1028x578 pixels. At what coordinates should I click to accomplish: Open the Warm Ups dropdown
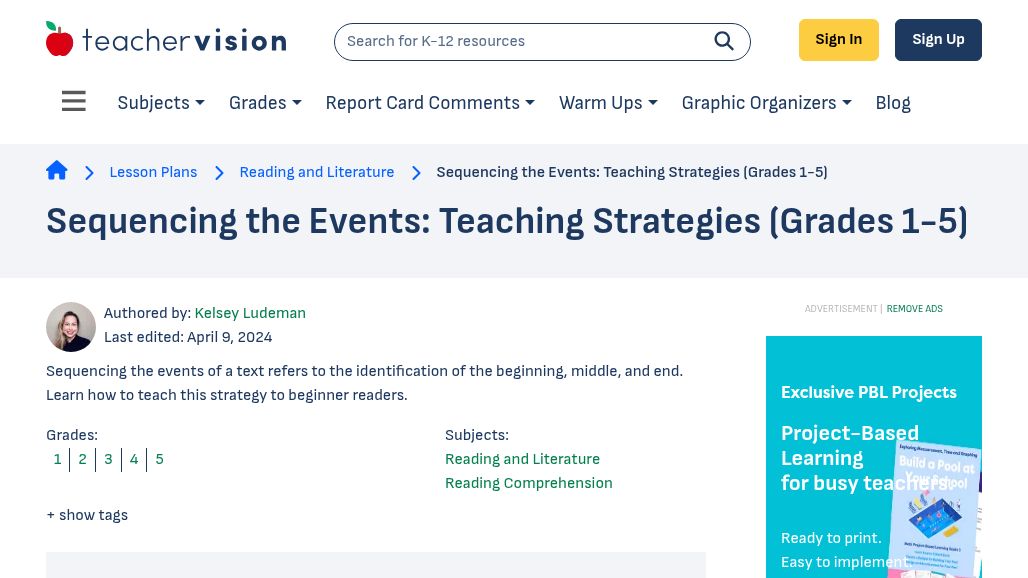click(x=608, y=103)
